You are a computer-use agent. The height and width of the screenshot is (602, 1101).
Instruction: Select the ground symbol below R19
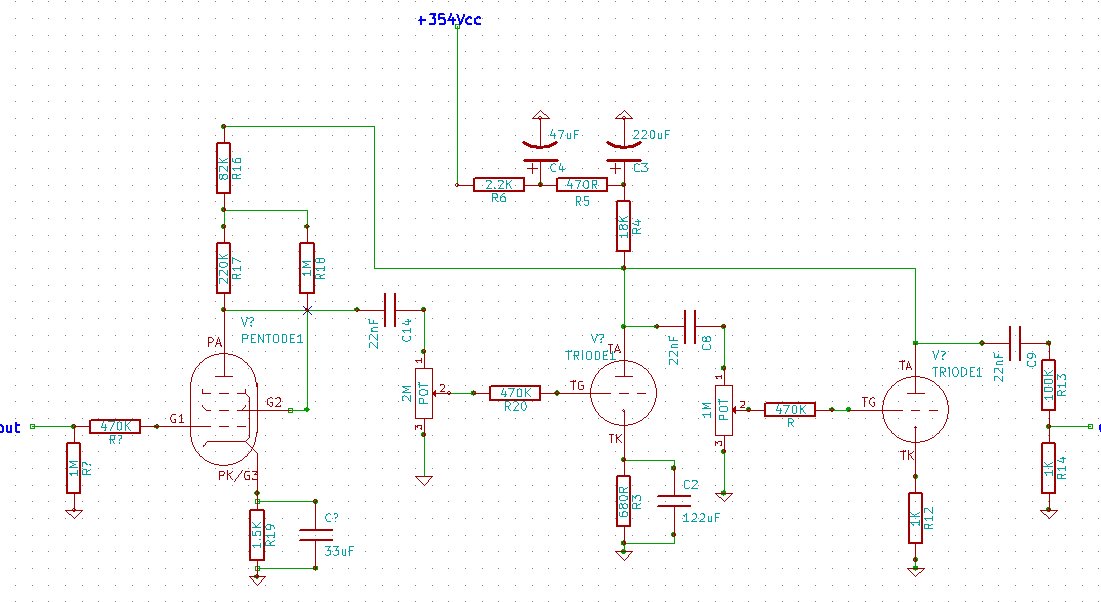(257, 580)
